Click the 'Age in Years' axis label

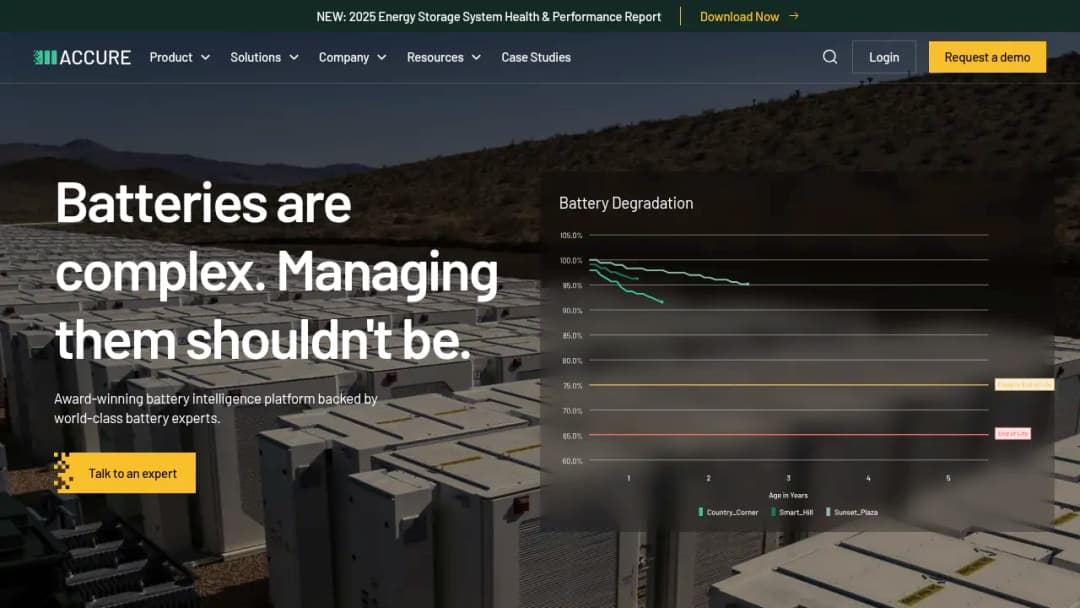788,495
